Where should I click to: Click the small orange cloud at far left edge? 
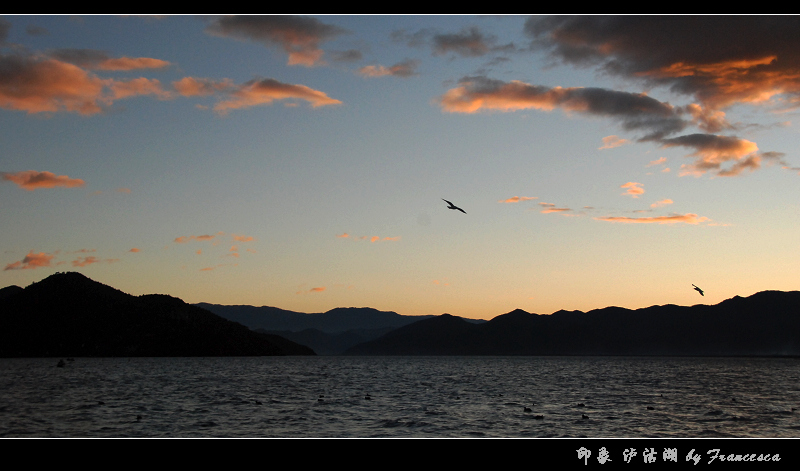[42, 180]
